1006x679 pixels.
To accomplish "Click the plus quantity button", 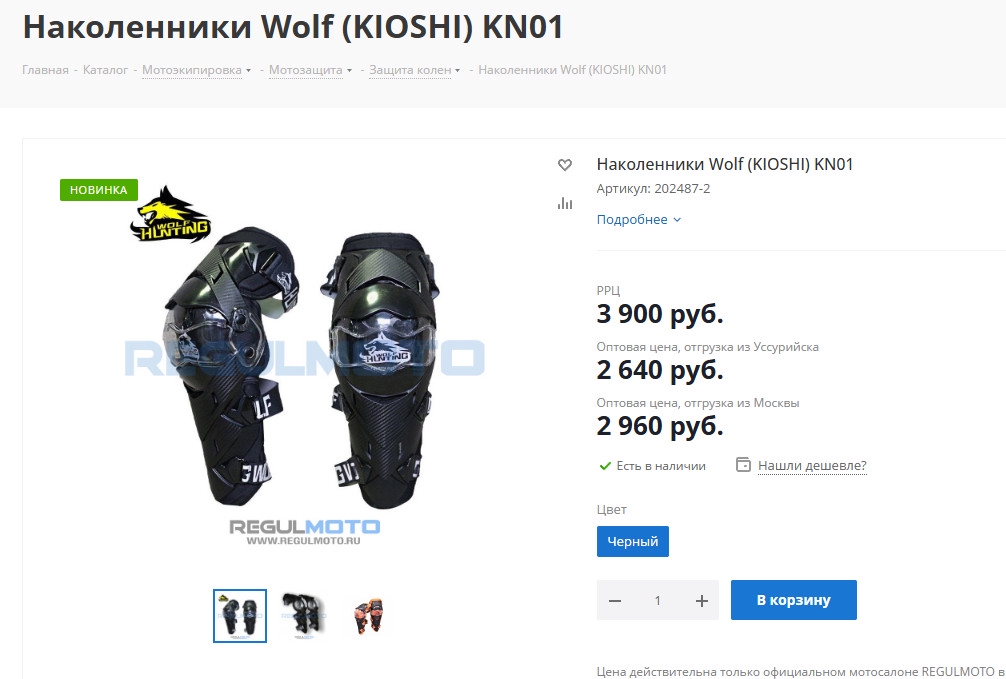I will 701,601.
